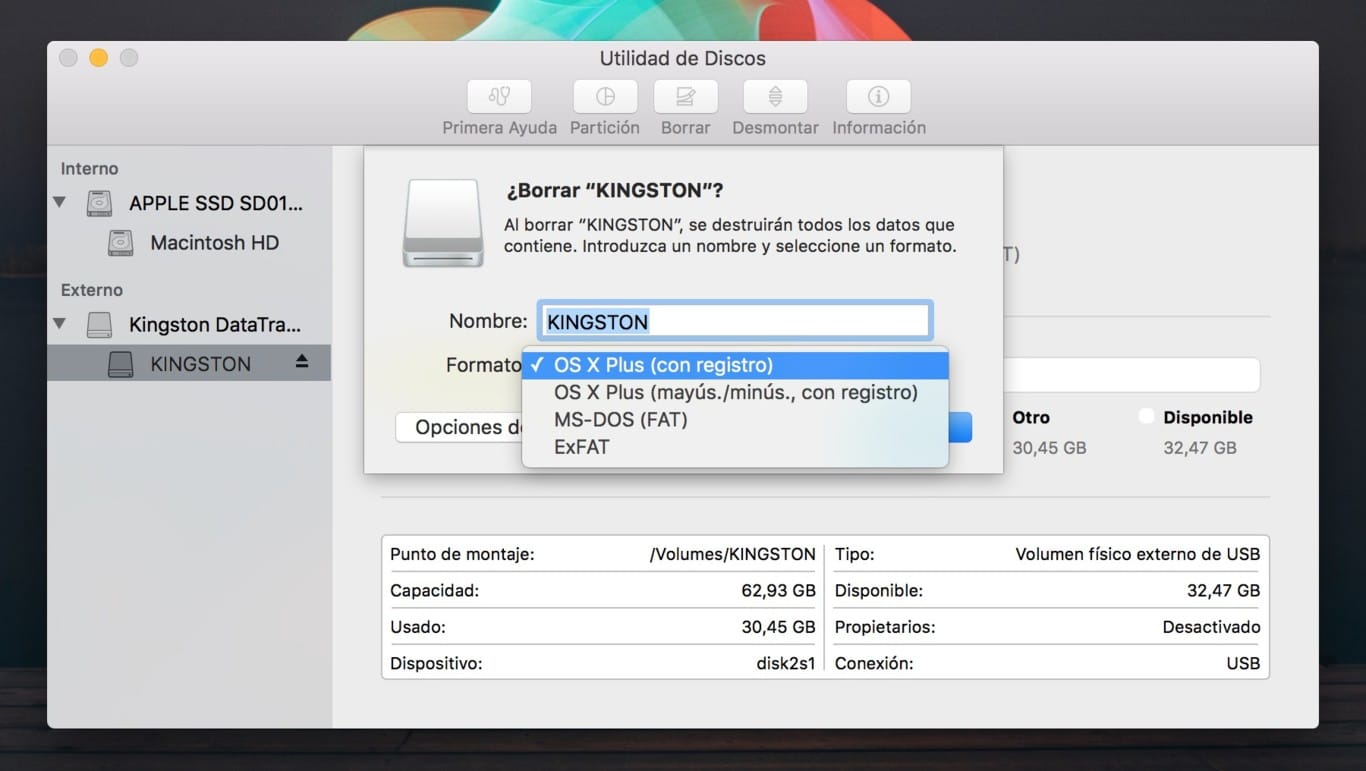The width and height of the screenshot is (1366, 771).
Task: Minimize the Utilidad de Discos window
Action: [98, 58]
